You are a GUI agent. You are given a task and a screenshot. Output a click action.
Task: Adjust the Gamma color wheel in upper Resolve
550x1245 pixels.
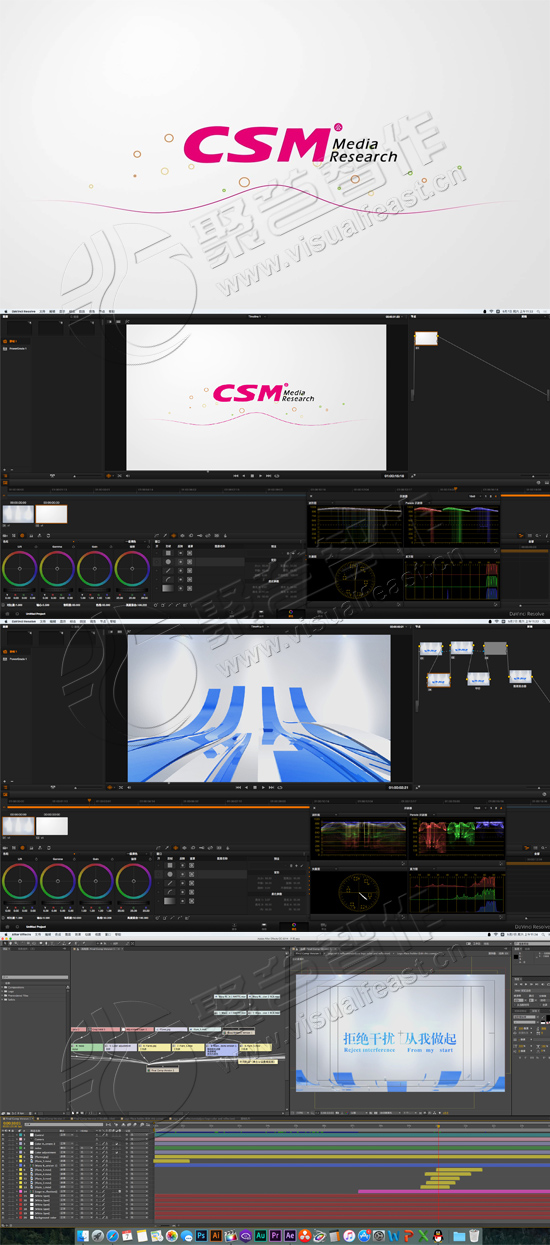point(58,569)
